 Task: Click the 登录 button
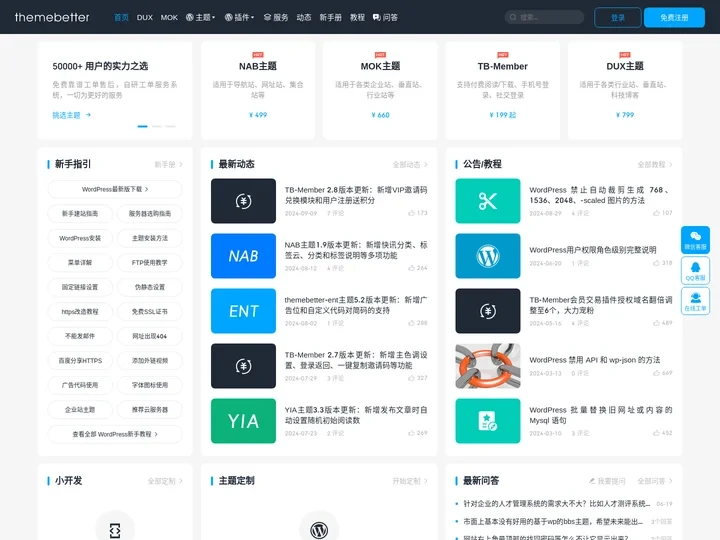(x=618, y=17)
